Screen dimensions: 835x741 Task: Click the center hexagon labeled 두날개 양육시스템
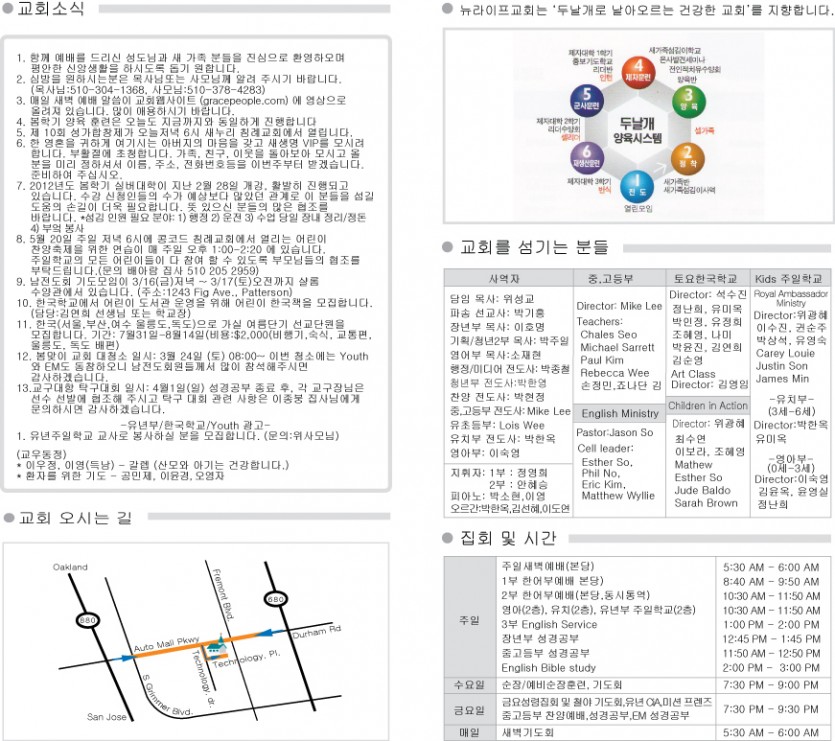[x=637, y=130]
